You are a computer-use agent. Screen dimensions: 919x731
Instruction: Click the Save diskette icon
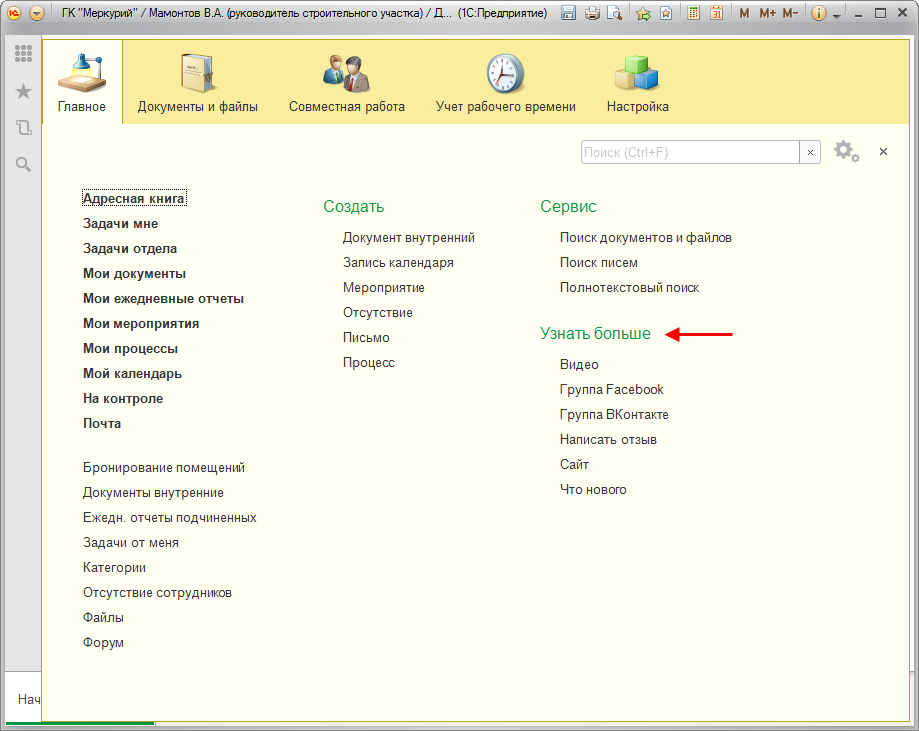568,13
